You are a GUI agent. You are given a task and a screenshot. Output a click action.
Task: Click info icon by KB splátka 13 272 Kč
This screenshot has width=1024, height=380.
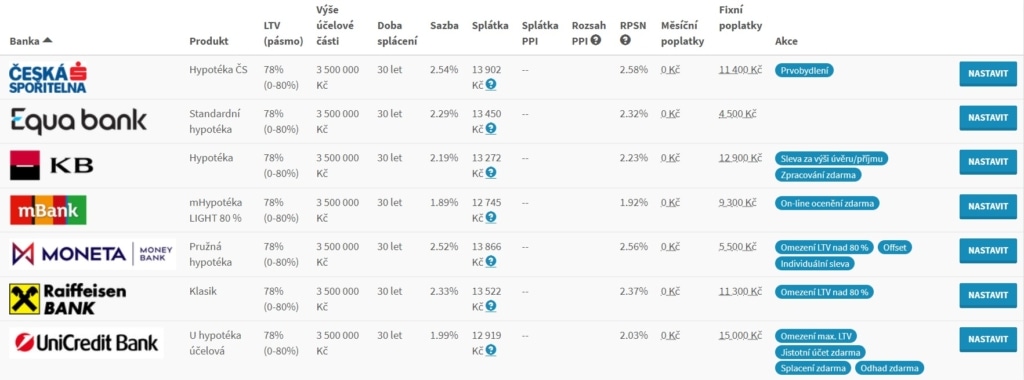tap(490, 173)
